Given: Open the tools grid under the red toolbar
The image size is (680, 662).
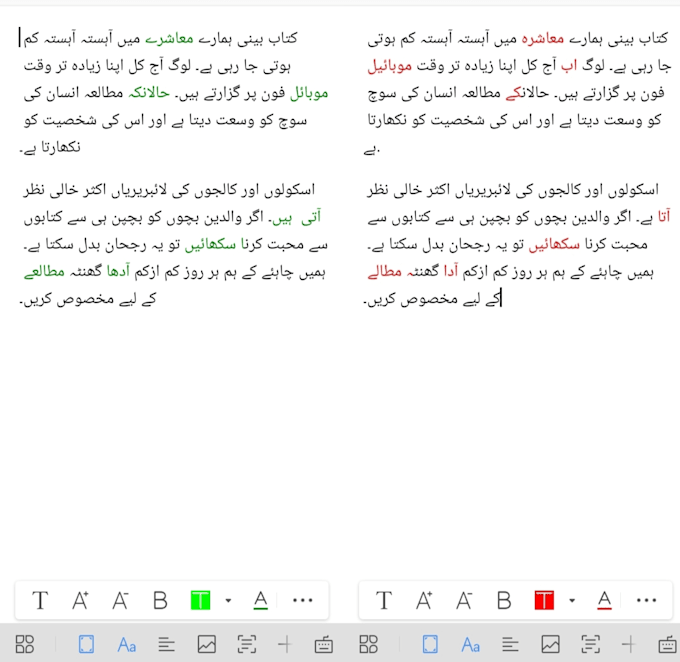Looking at the screenshot, I should tap(369, 644).
